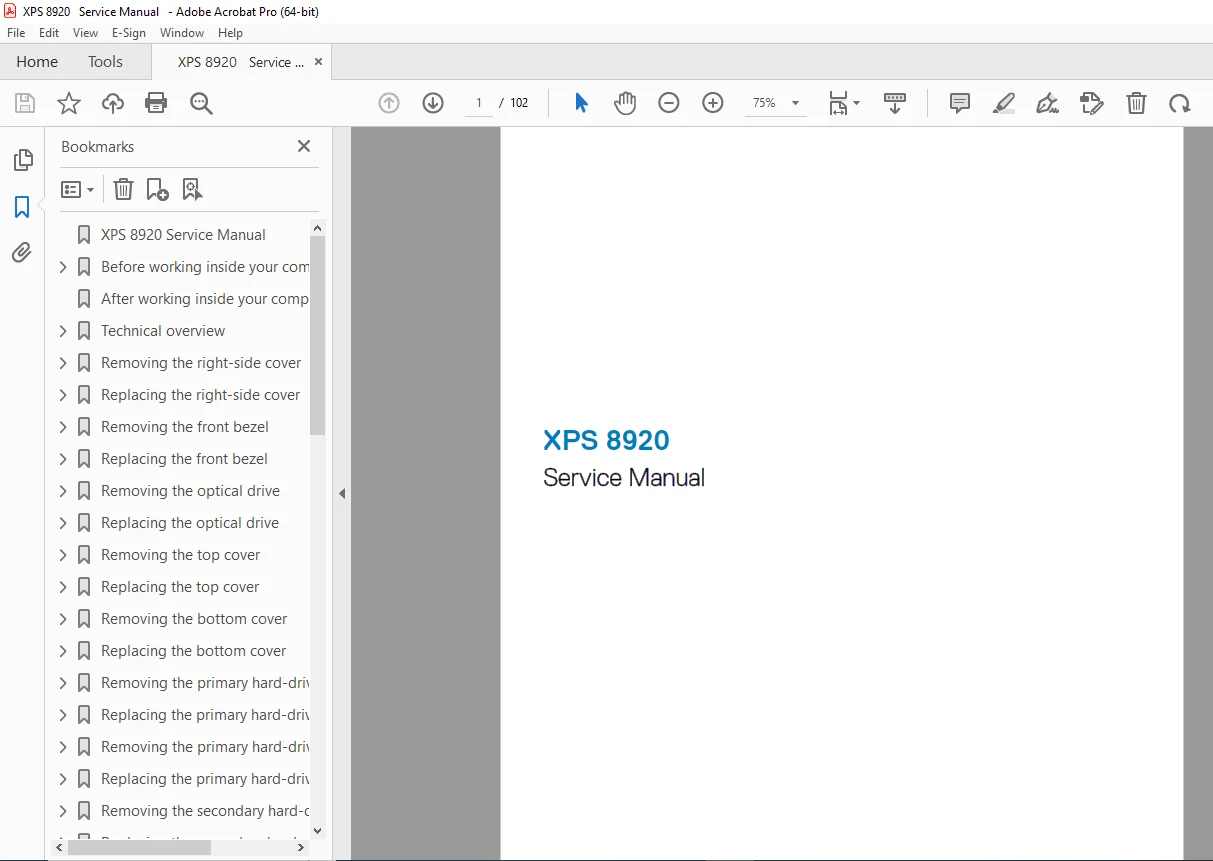Upload file to cloud icon
This screenshot has height=861, width=1213.
pyautogui.click(x=113, y=103)
